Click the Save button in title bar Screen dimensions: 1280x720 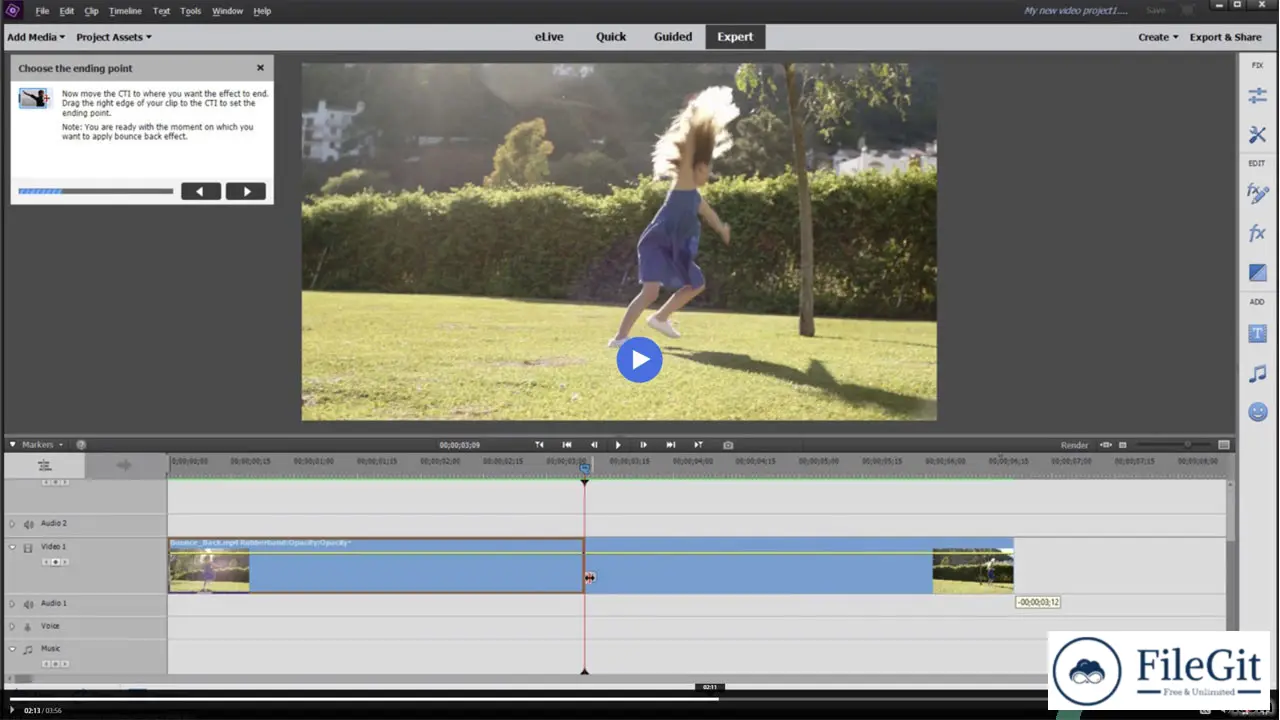coord(1155,10)
